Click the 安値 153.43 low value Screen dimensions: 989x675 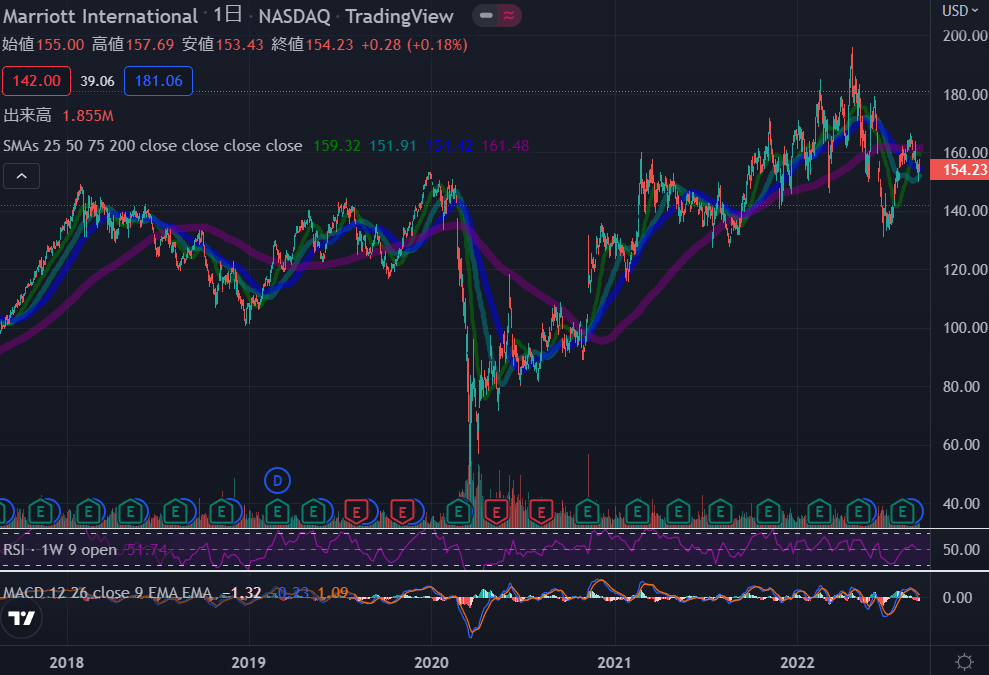[223, 44]
